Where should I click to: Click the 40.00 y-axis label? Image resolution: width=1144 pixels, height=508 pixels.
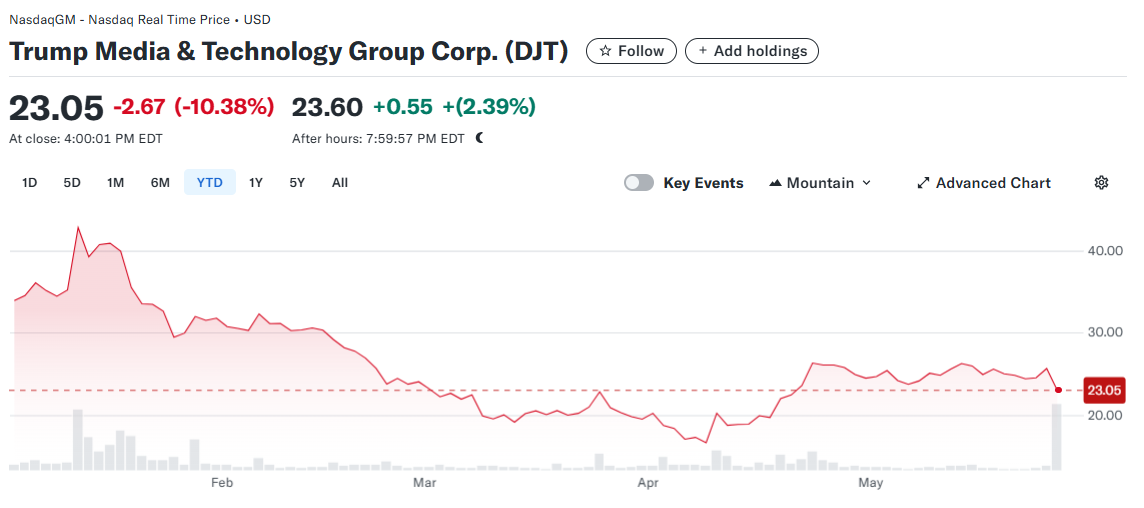pos(1105,251)
